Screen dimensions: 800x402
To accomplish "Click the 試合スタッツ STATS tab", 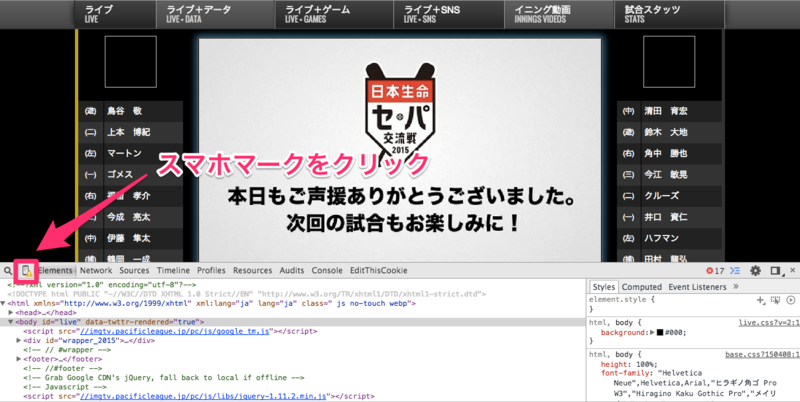I will (x=669, y=14).
